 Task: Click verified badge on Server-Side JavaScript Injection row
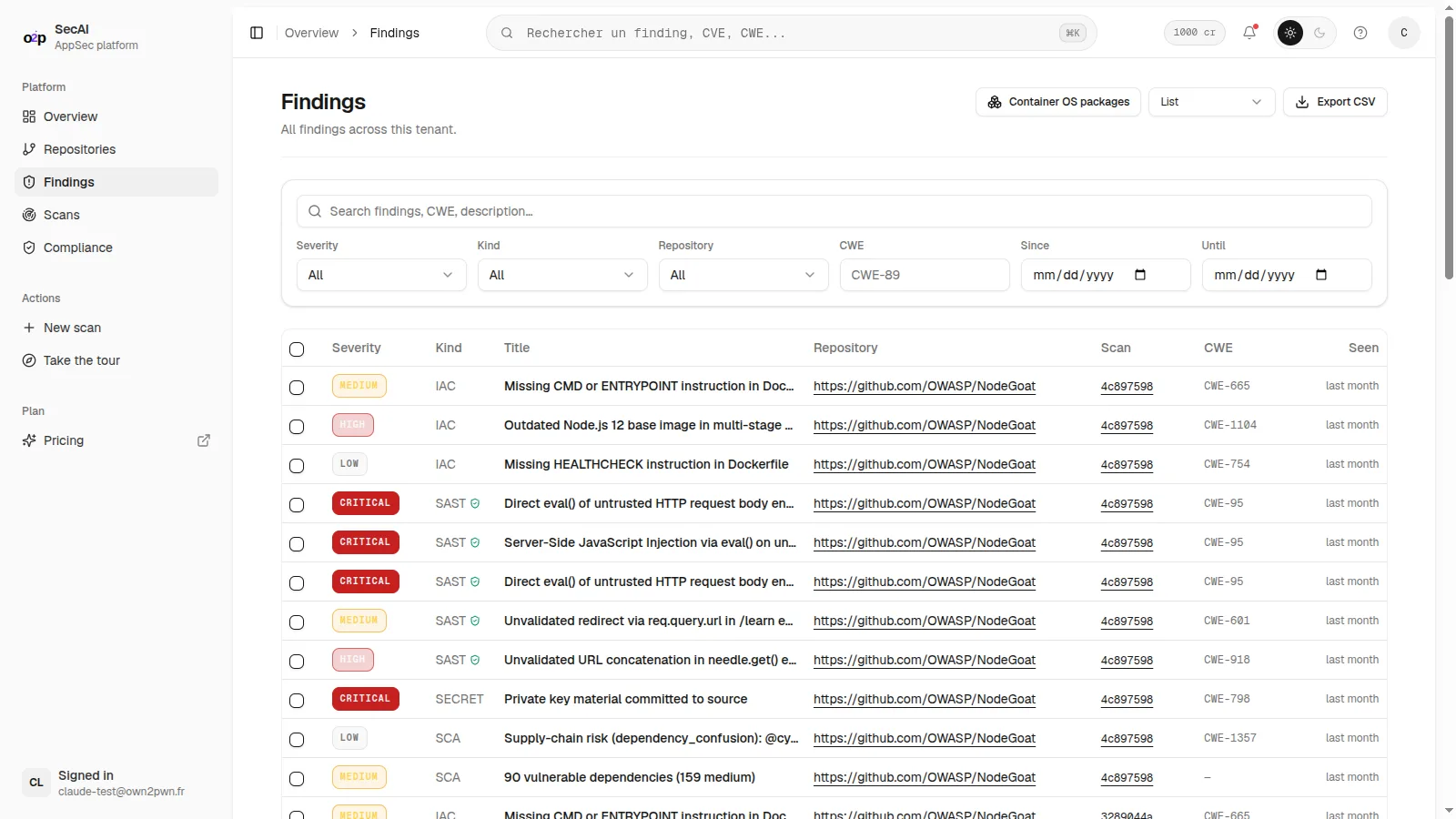[475, 542]
